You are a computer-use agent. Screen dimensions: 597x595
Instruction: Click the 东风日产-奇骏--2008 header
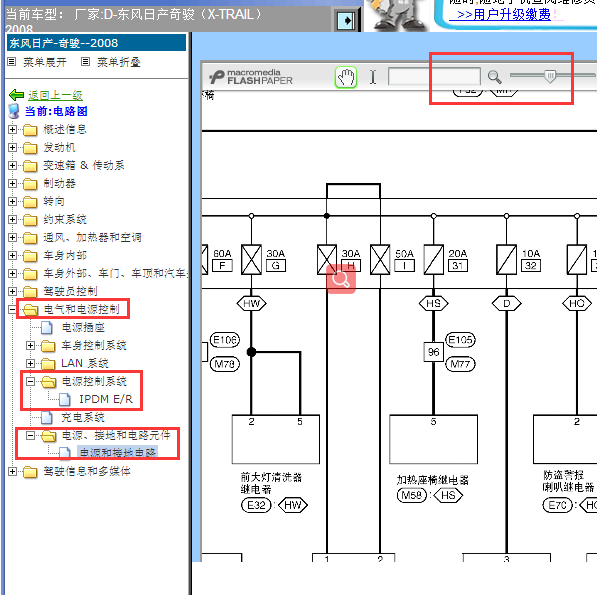(x=96, y=43)
